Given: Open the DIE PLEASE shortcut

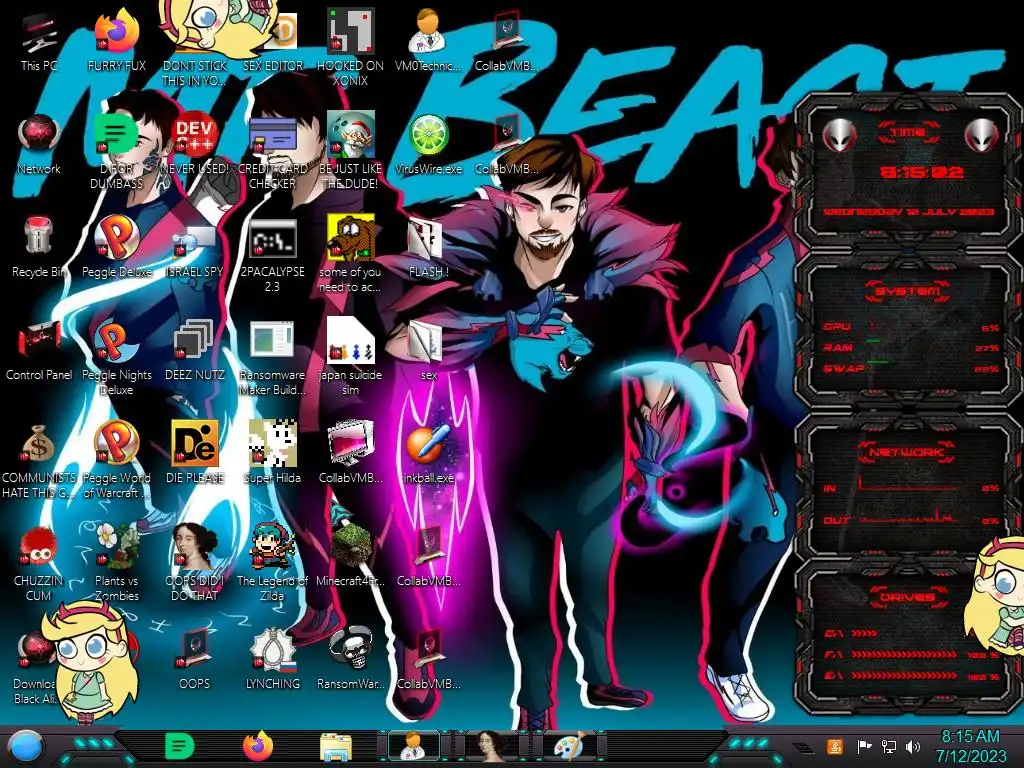Looking at the screenshot, I should [x=195, y=453].
